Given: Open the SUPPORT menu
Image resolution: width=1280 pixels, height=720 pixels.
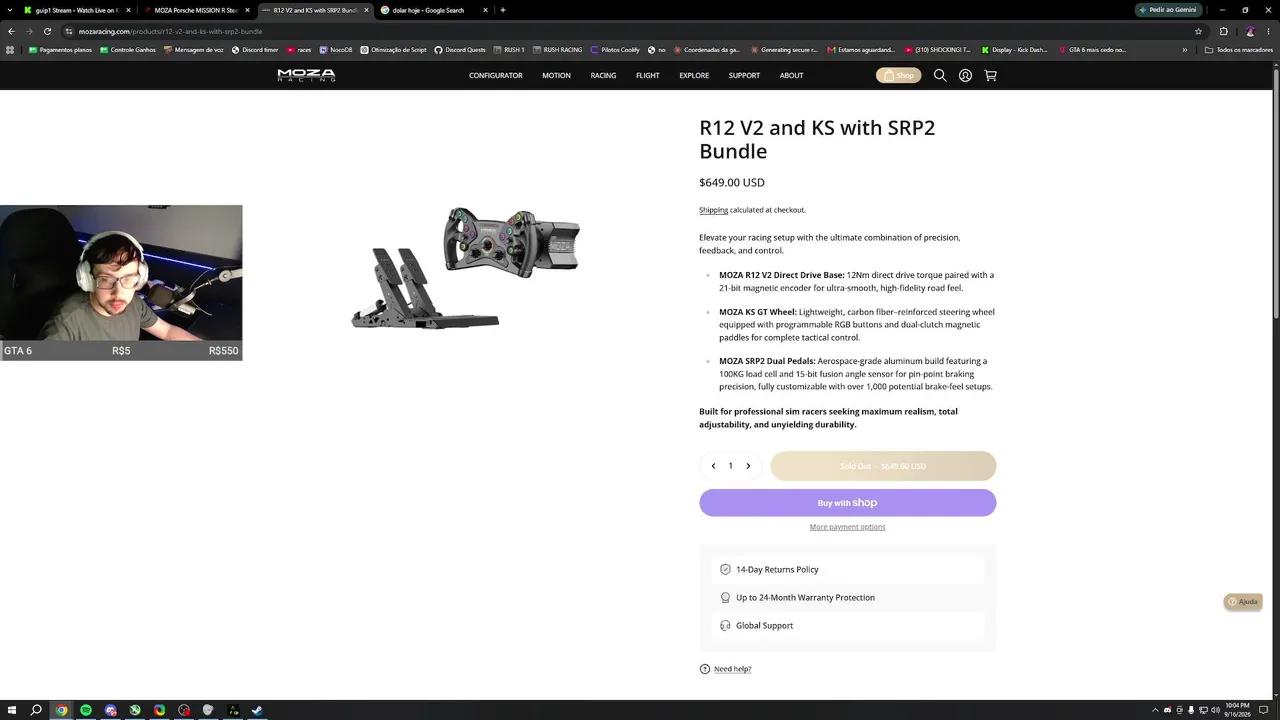Looking at the screenshot, I should click(744, 75).
